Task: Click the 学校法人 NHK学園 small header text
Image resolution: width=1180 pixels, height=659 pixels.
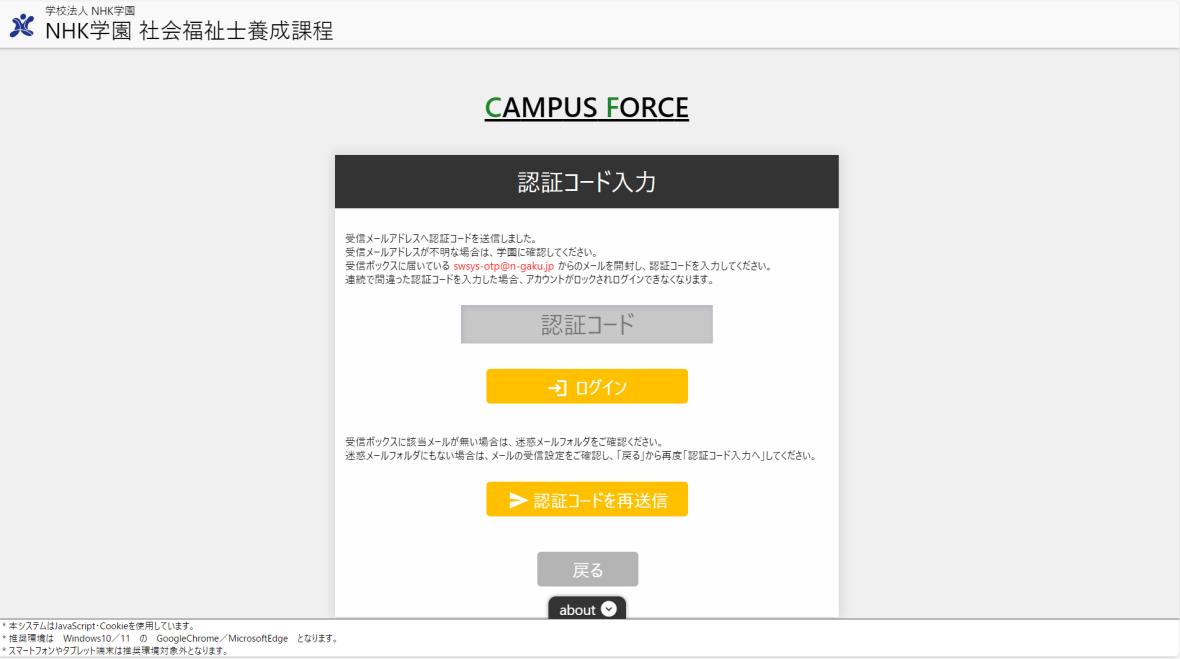Action: point(90,11)
